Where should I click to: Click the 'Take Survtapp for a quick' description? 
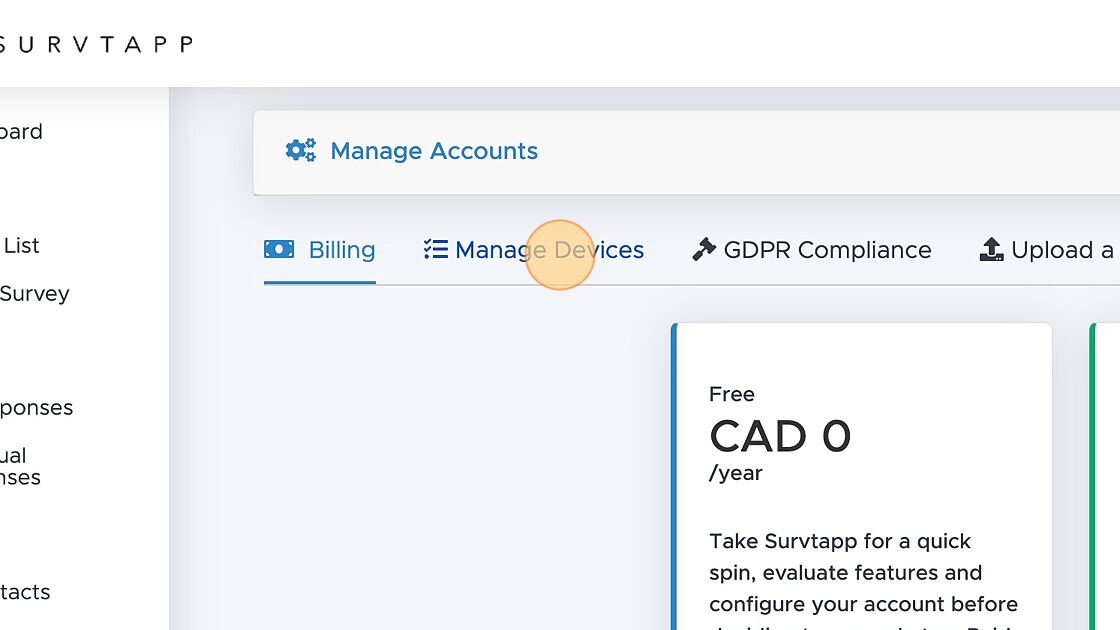click(x=840, y=541)
